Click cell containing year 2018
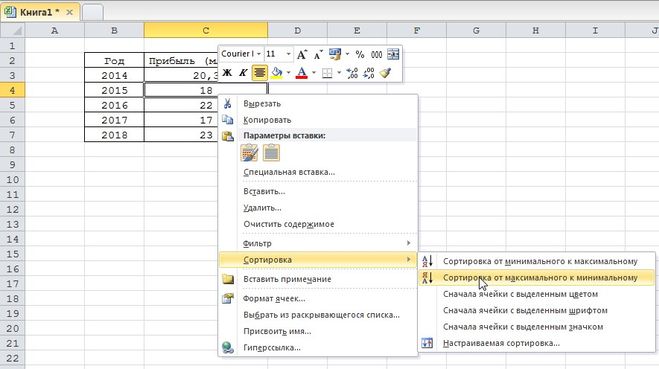 114,135
